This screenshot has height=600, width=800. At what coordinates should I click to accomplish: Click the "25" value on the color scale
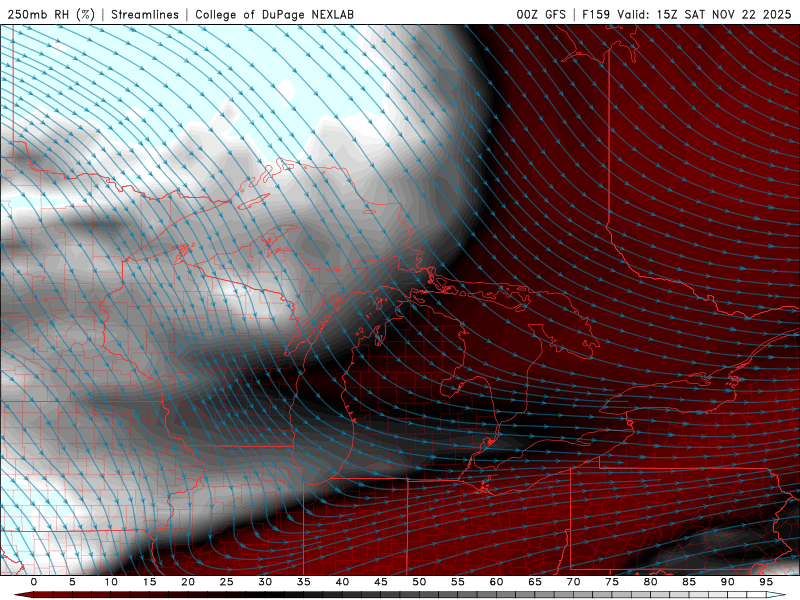pyautogui.click(x=227, y=582)
